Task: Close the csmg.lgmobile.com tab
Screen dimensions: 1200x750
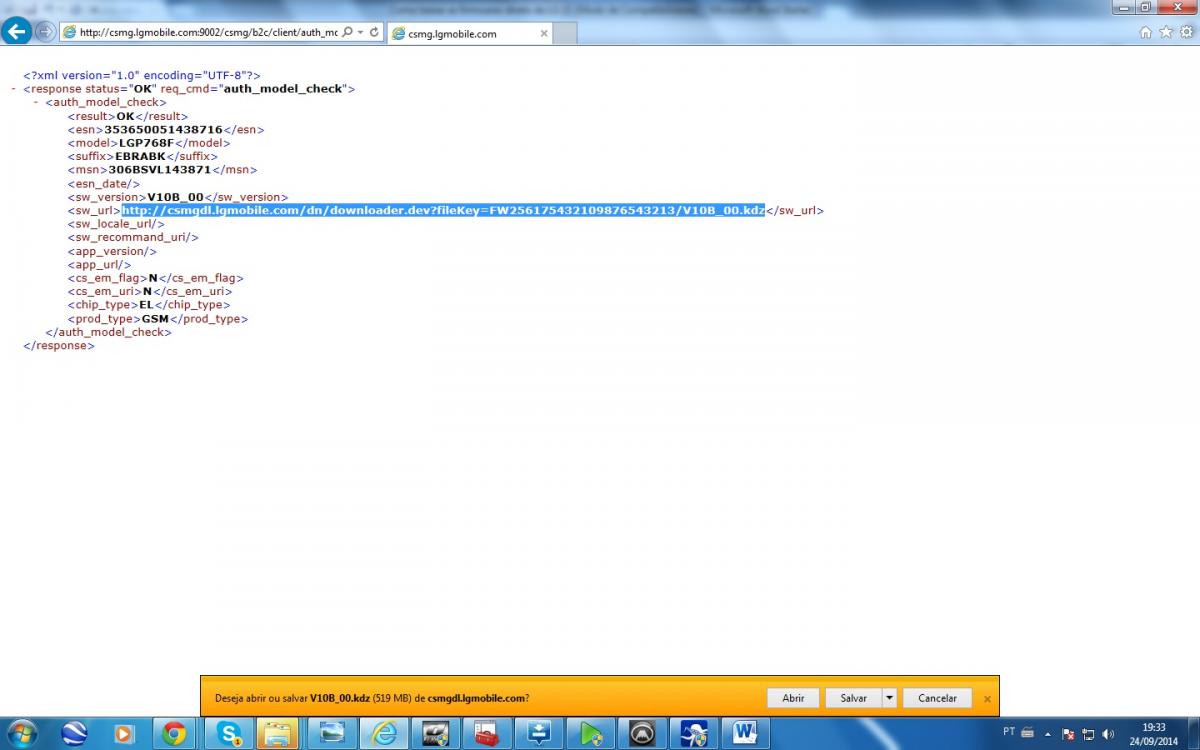Action: point(543,33)
